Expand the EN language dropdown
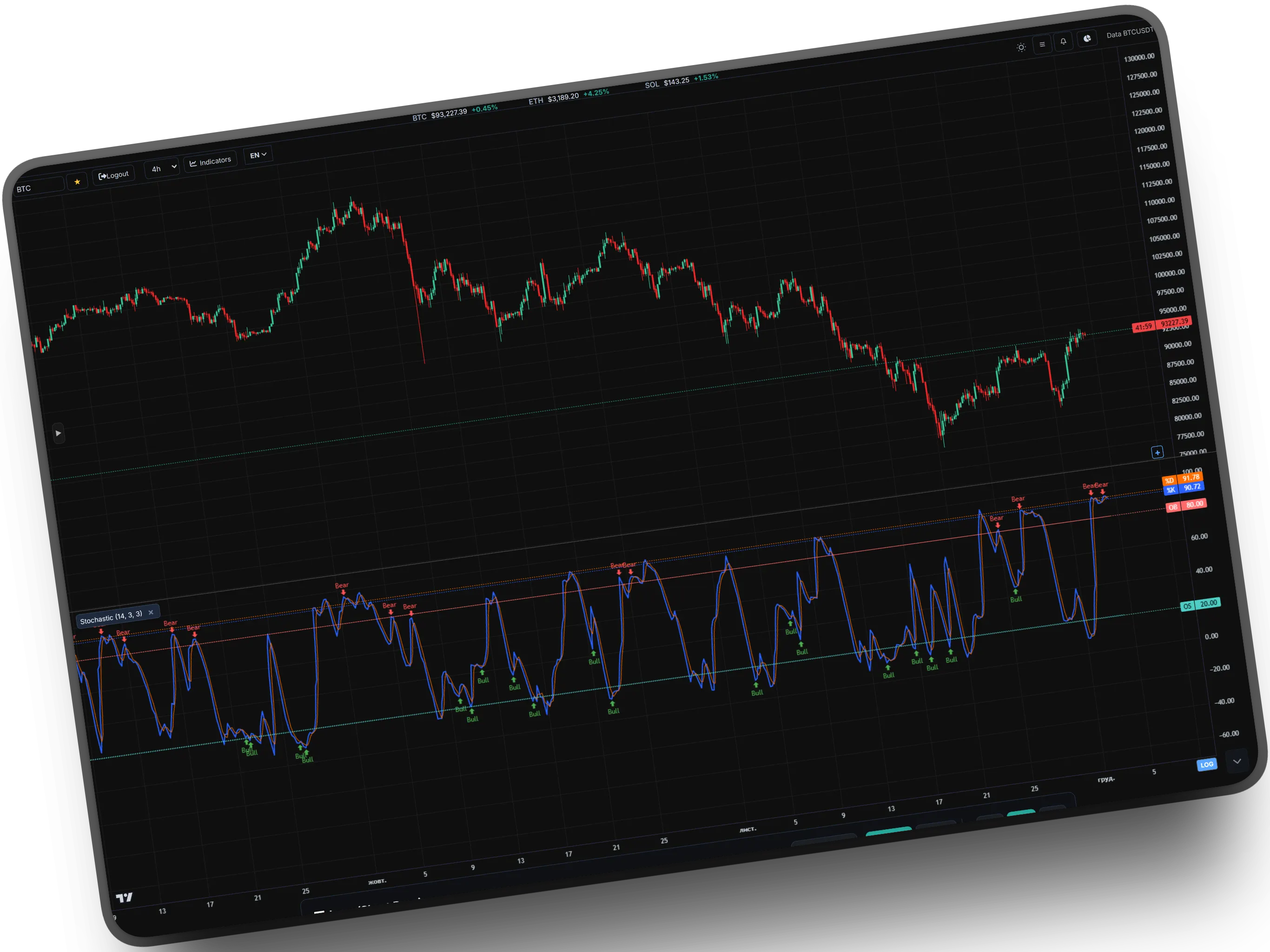This screenshot has width=1270, height=952. [257, 155]
